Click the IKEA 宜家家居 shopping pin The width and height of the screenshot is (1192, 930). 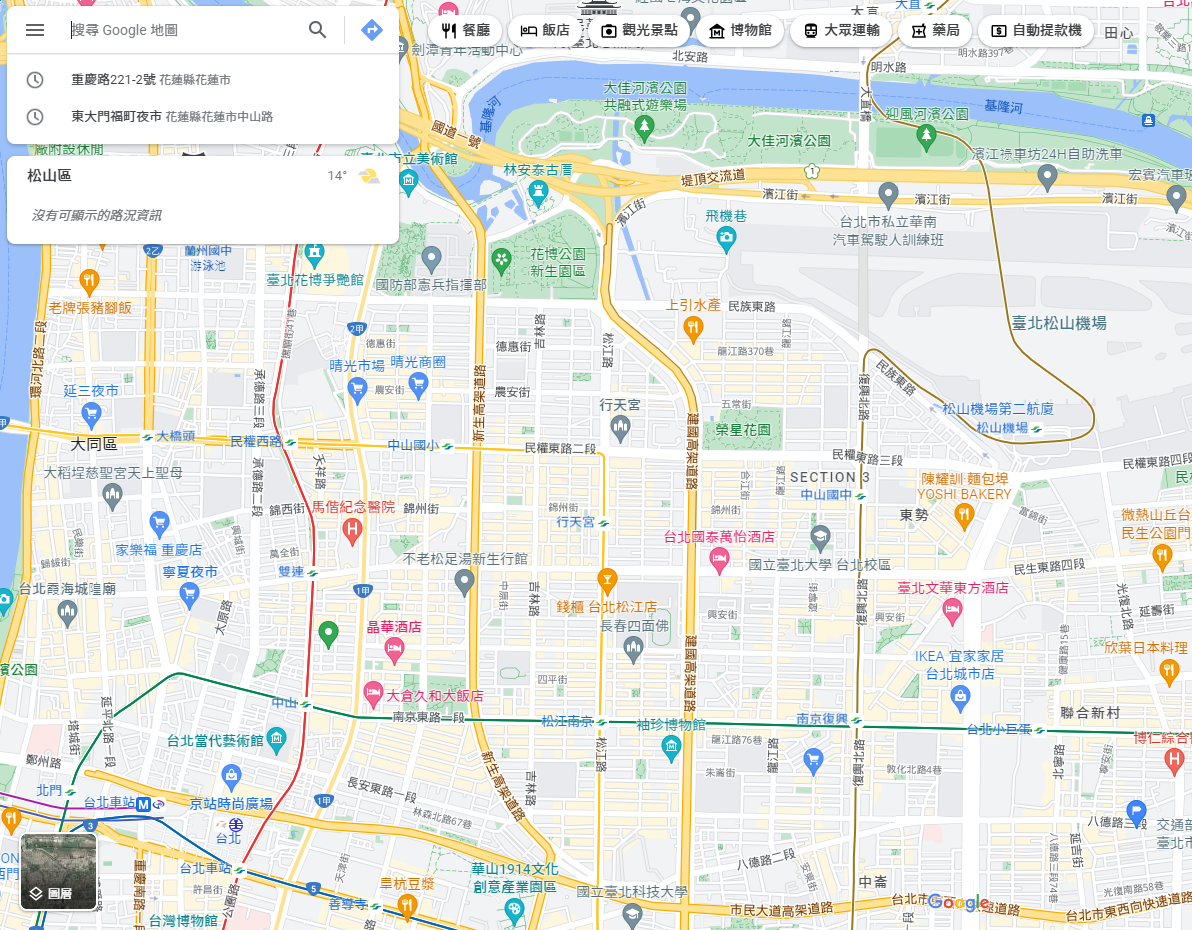tap(960, 697)
